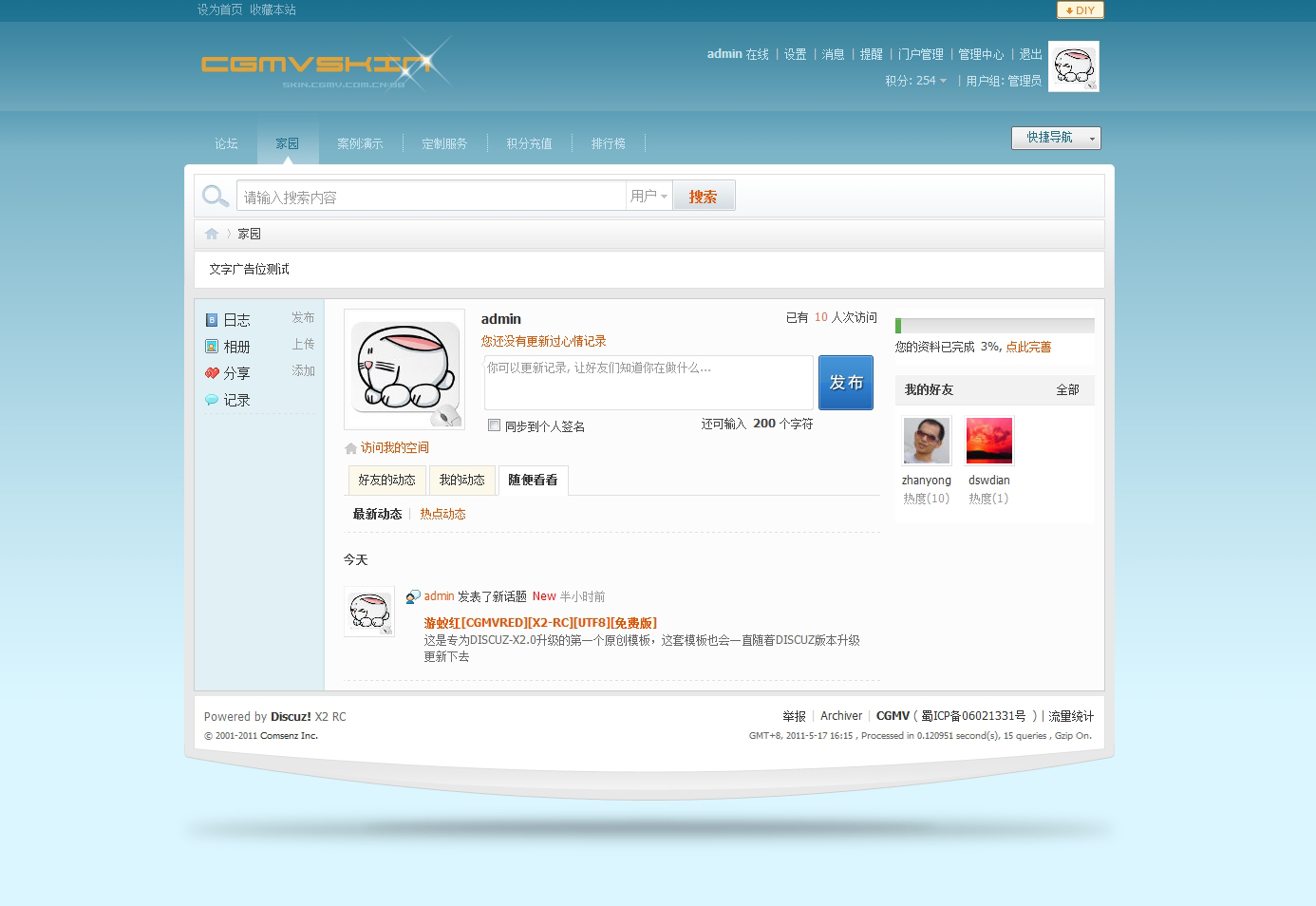This screenshot has width=1316, height=906.
Task: Switch to the 好友的动态 tab
Action: tap(386, 481)
